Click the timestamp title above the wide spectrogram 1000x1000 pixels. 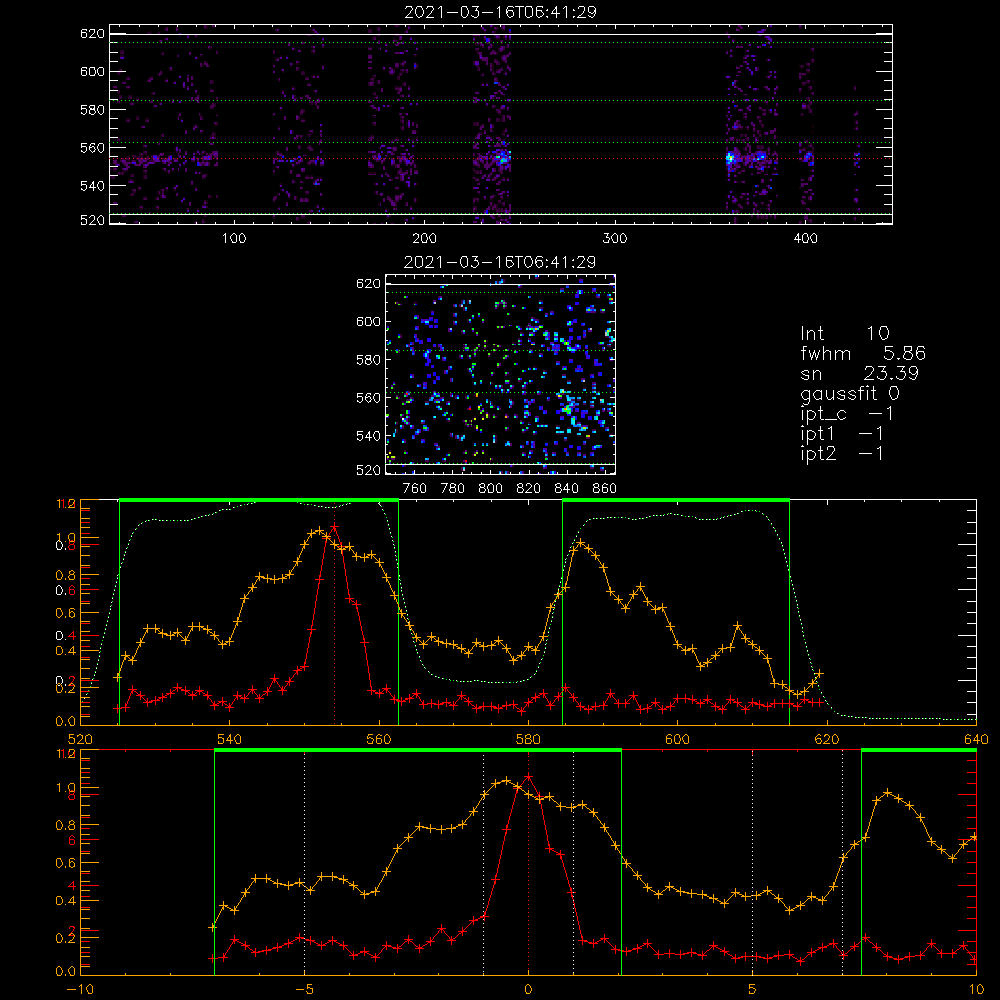[500, 12]
